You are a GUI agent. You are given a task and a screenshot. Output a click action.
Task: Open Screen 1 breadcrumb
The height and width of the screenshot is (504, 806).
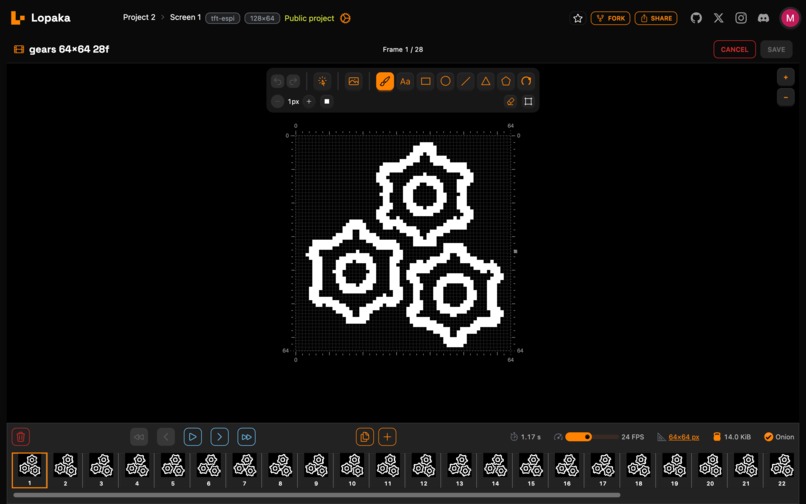click(x=185, y=17)
